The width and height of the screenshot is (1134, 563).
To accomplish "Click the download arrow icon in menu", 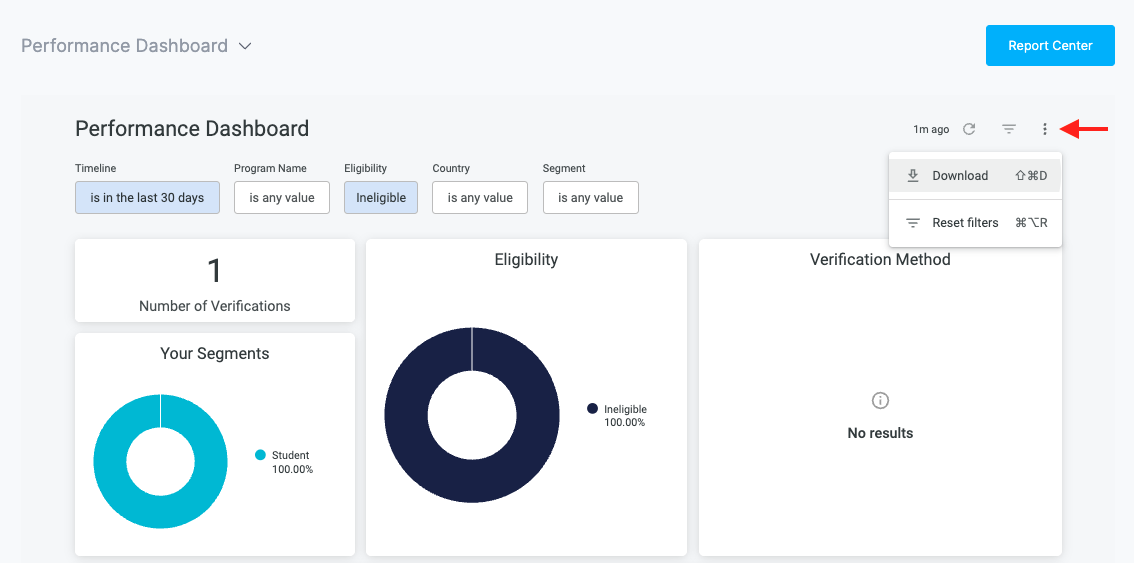I will click(912, 176).
